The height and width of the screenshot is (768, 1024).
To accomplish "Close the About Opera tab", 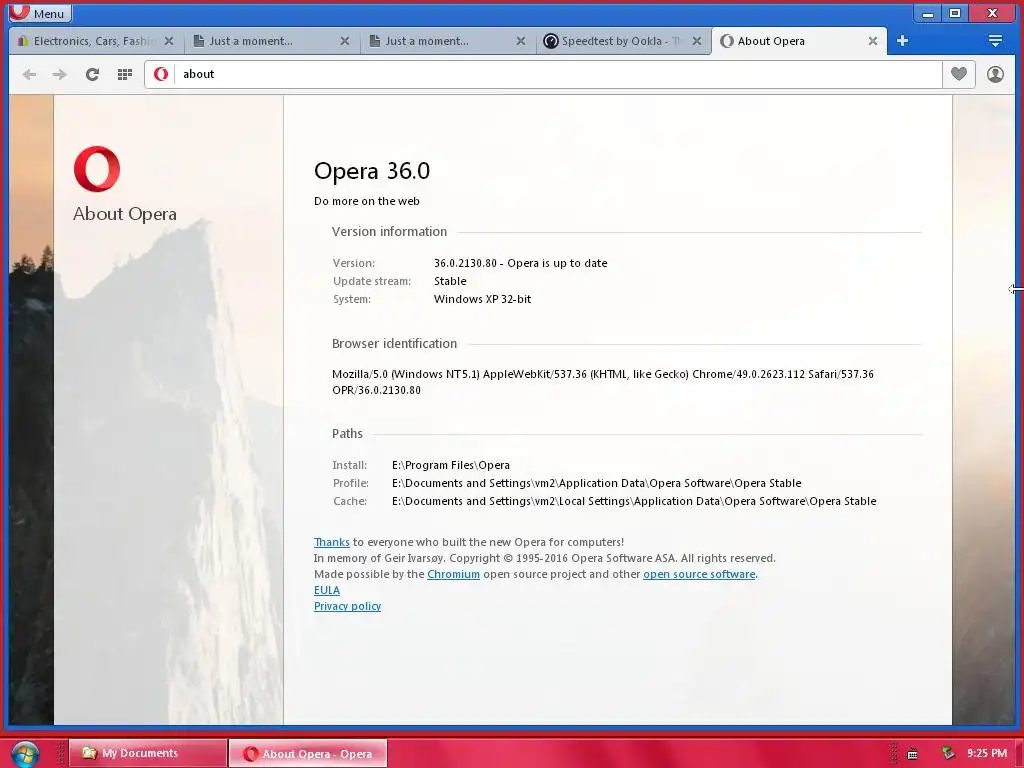I will pos(872,41).
